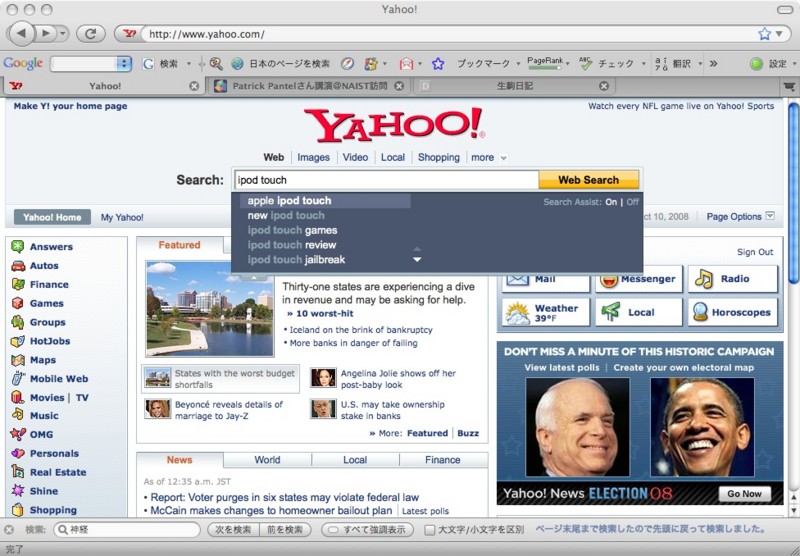800x556 pixels.
Task: Click the URL address bar
Action: (x=449, y=34)
